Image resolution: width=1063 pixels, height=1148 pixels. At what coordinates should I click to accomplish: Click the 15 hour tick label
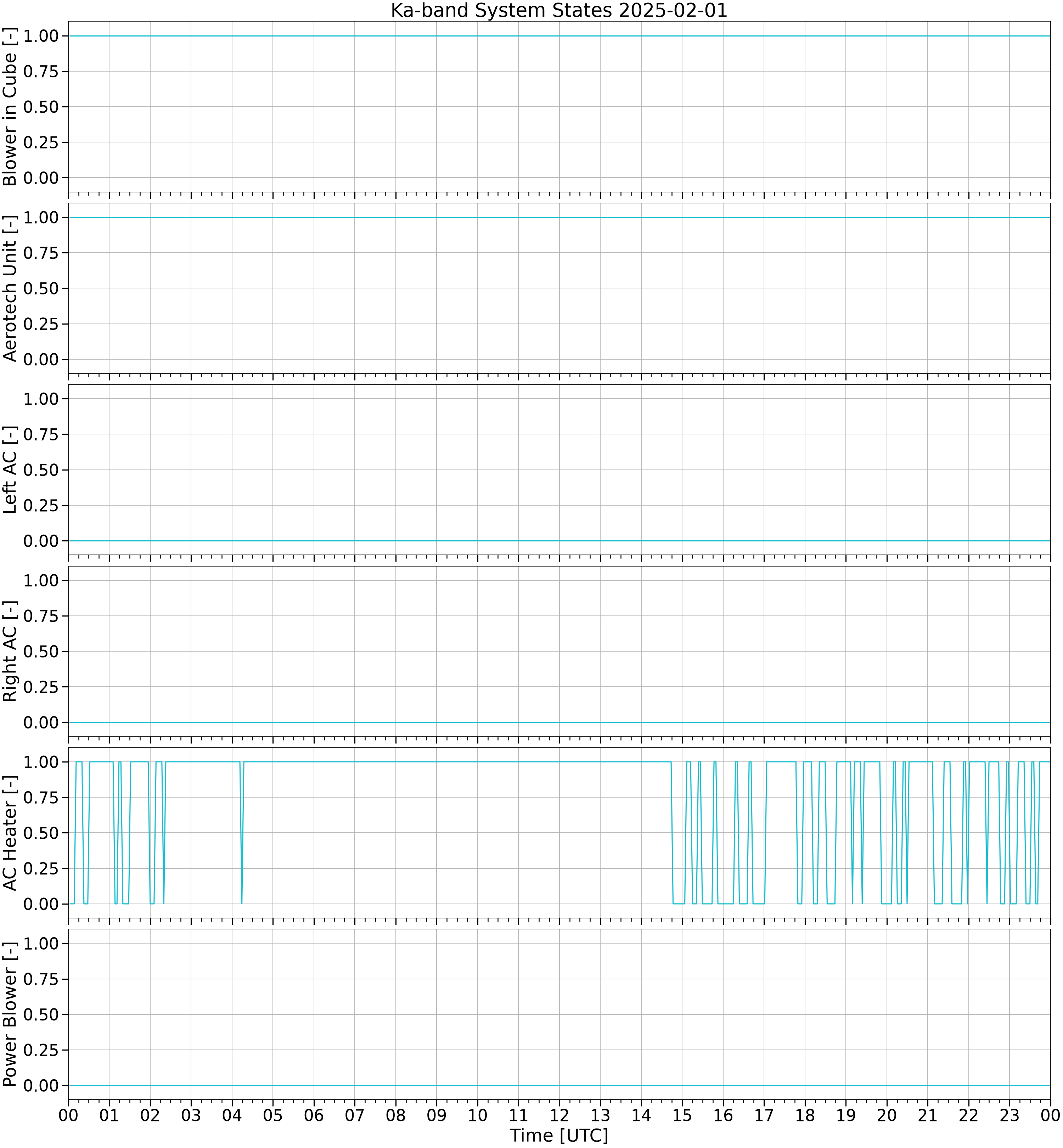[682, 1115]
